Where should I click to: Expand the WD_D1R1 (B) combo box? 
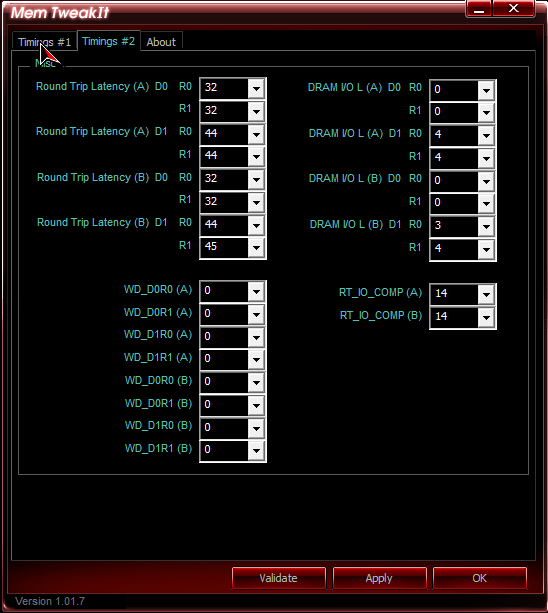pos(256,450)
